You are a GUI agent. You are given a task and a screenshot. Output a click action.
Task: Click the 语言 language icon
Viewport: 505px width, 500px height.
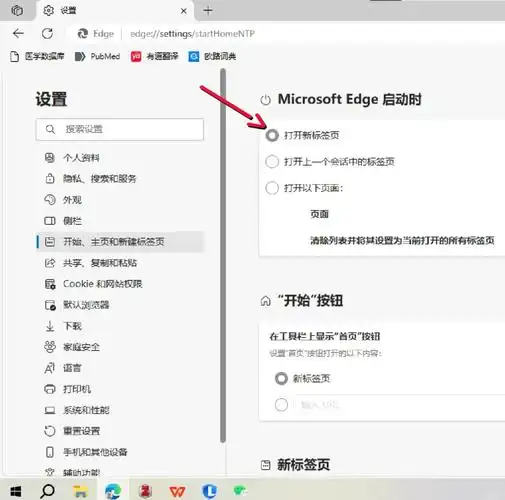click(49, 368)
